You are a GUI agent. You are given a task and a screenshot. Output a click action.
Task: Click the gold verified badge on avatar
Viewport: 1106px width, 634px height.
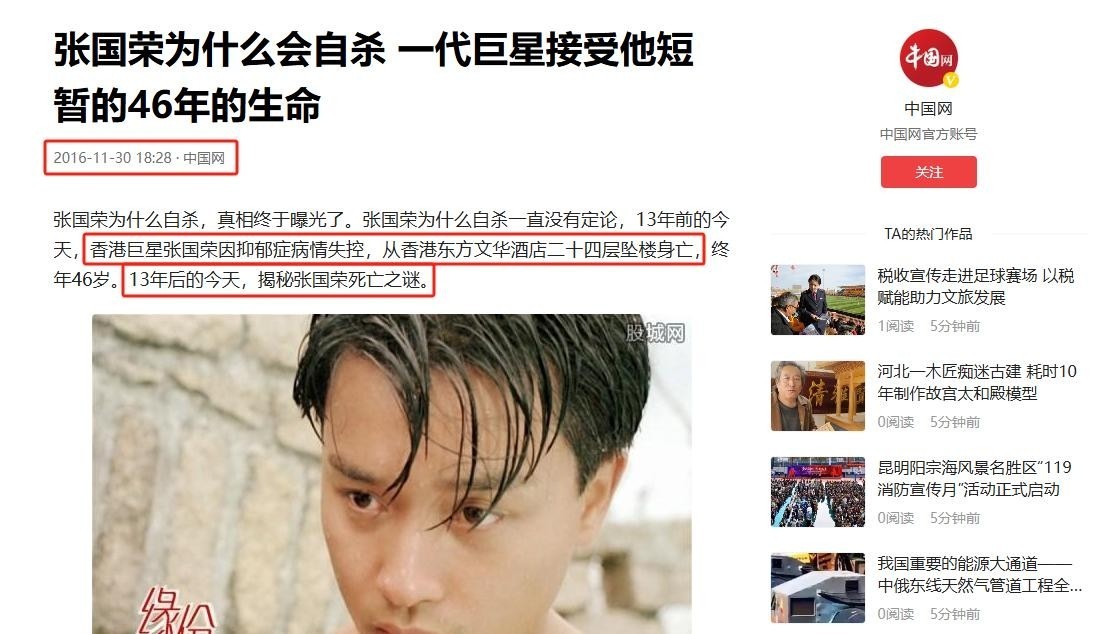(x=951, y=80)
